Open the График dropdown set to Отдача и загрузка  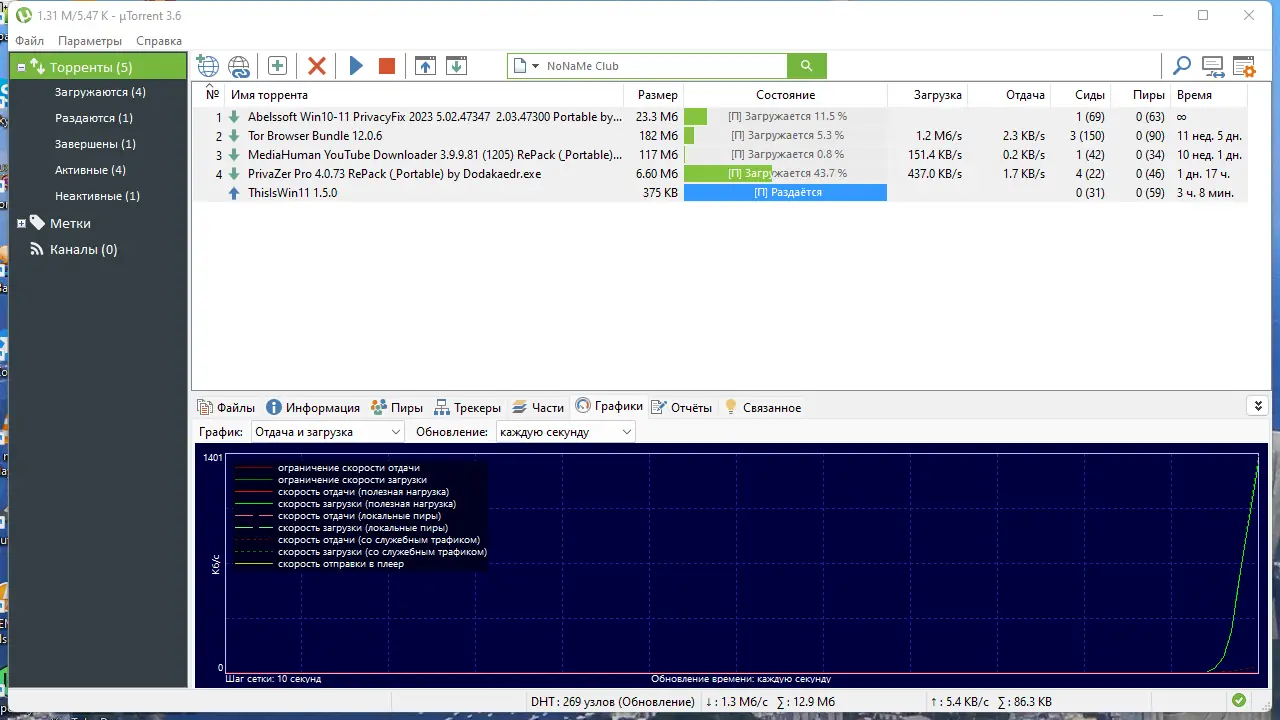pyautogui.click(x=327, y=432)
